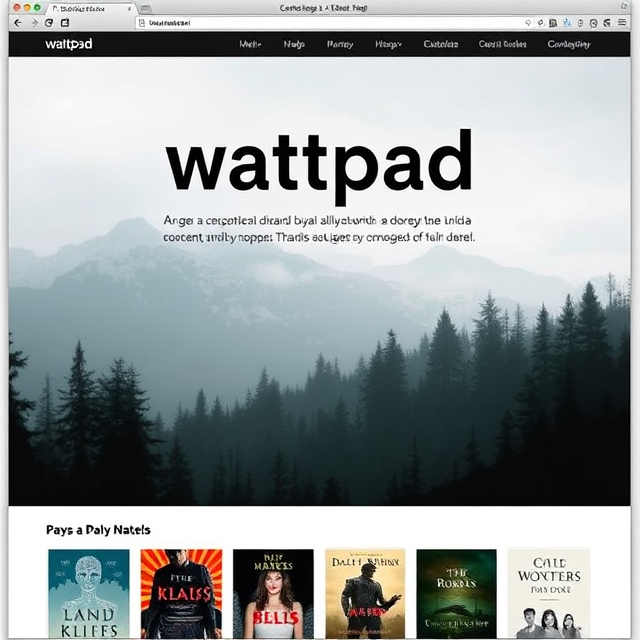Go back with the browser back arrow
The height and width of the screenshot is (640, 640).
tap(18, 23)
